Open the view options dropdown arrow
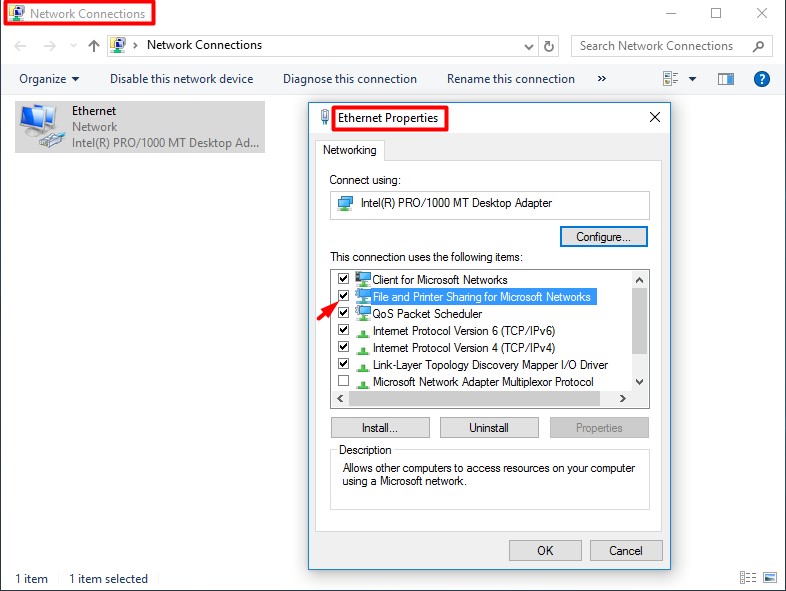Viewport: 786px width, 591px height. point(692,79)
